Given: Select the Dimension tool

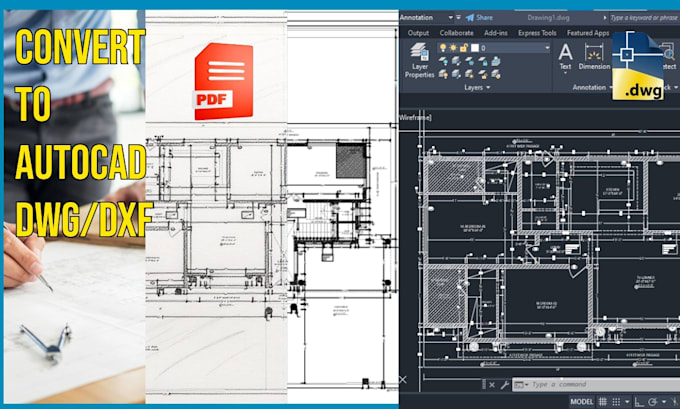Looking at the screenshot, I should pos(594,56).
